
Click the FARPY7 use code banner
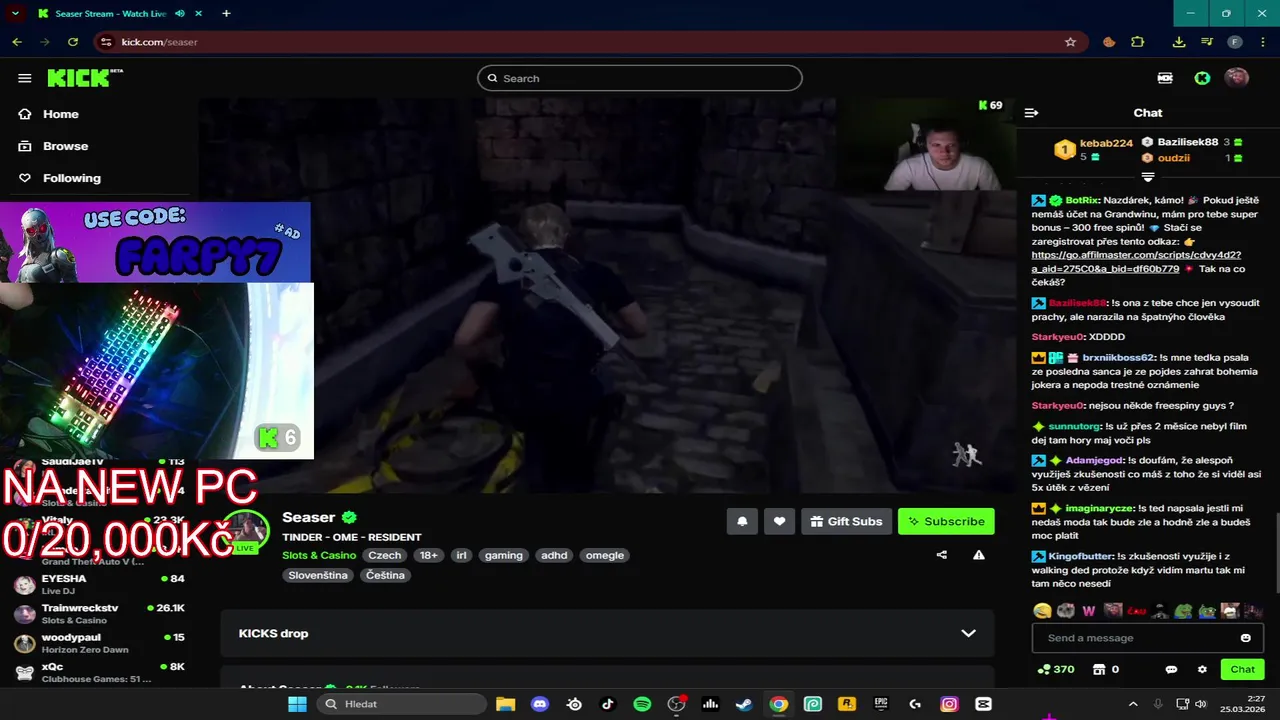click(x=156, y=242)
